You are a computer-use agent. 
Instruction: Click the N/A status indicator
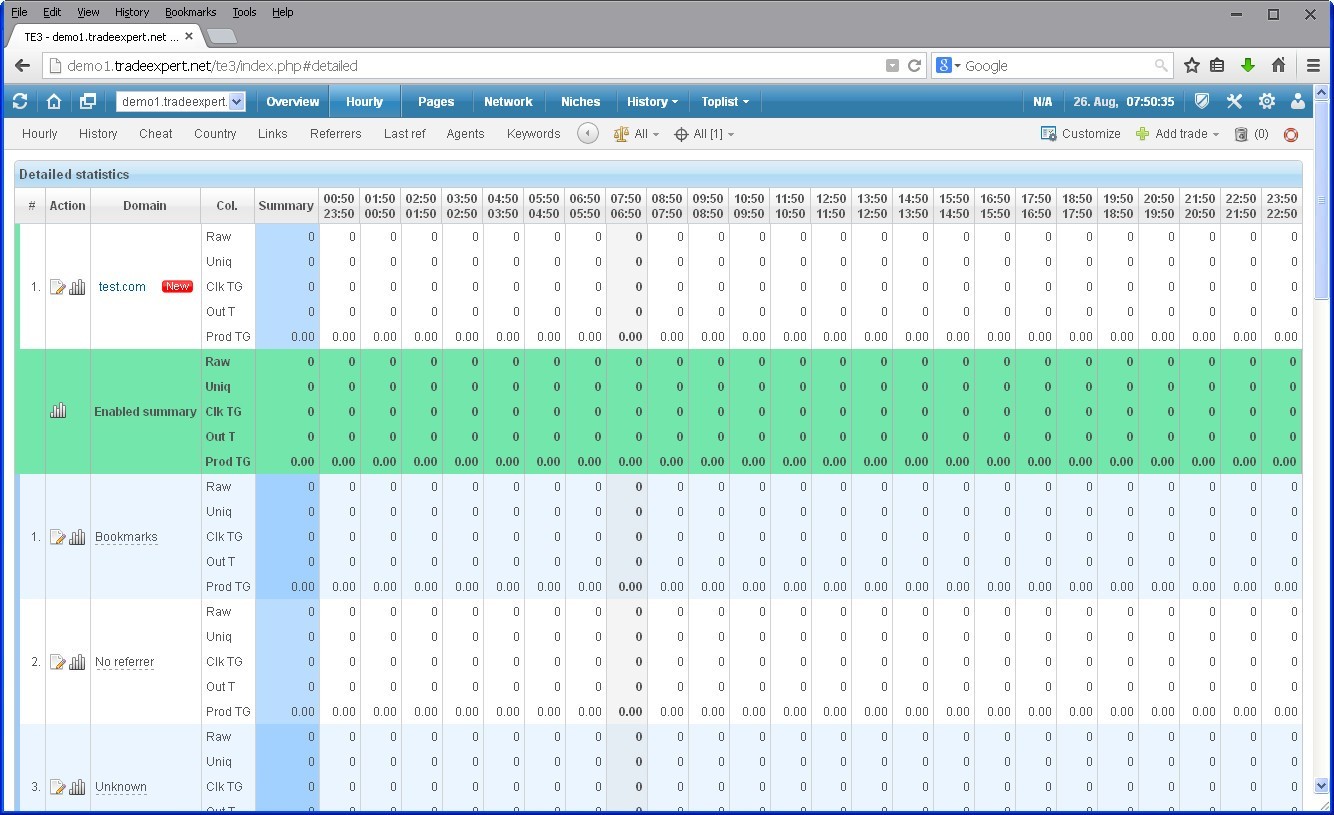[x=1042, y=102]
